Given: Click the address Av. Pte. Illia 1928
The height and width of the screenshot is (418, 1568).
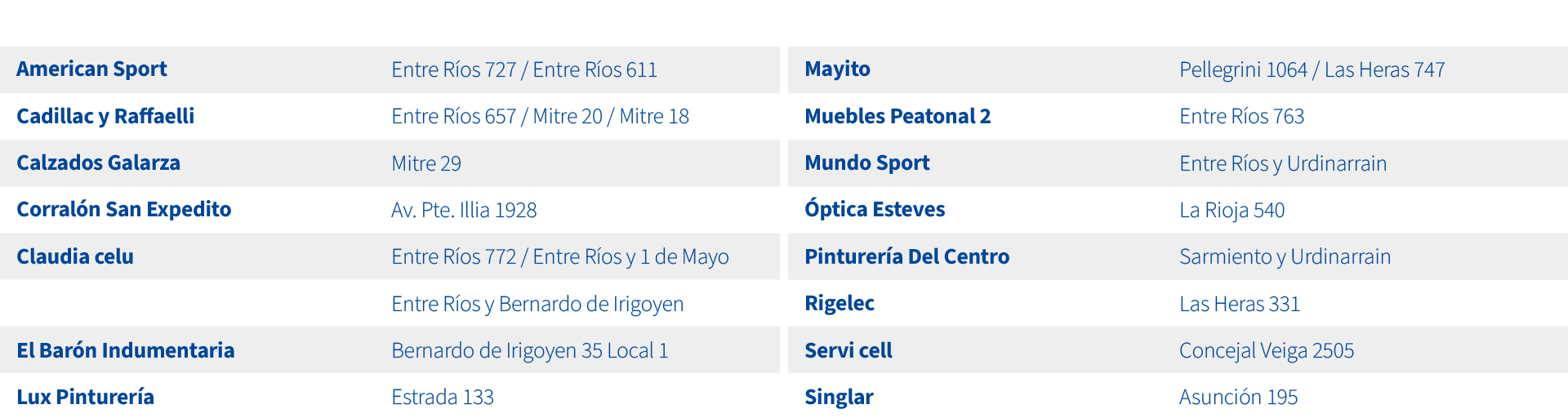Looking at the screenshot, I should point(464,210).
